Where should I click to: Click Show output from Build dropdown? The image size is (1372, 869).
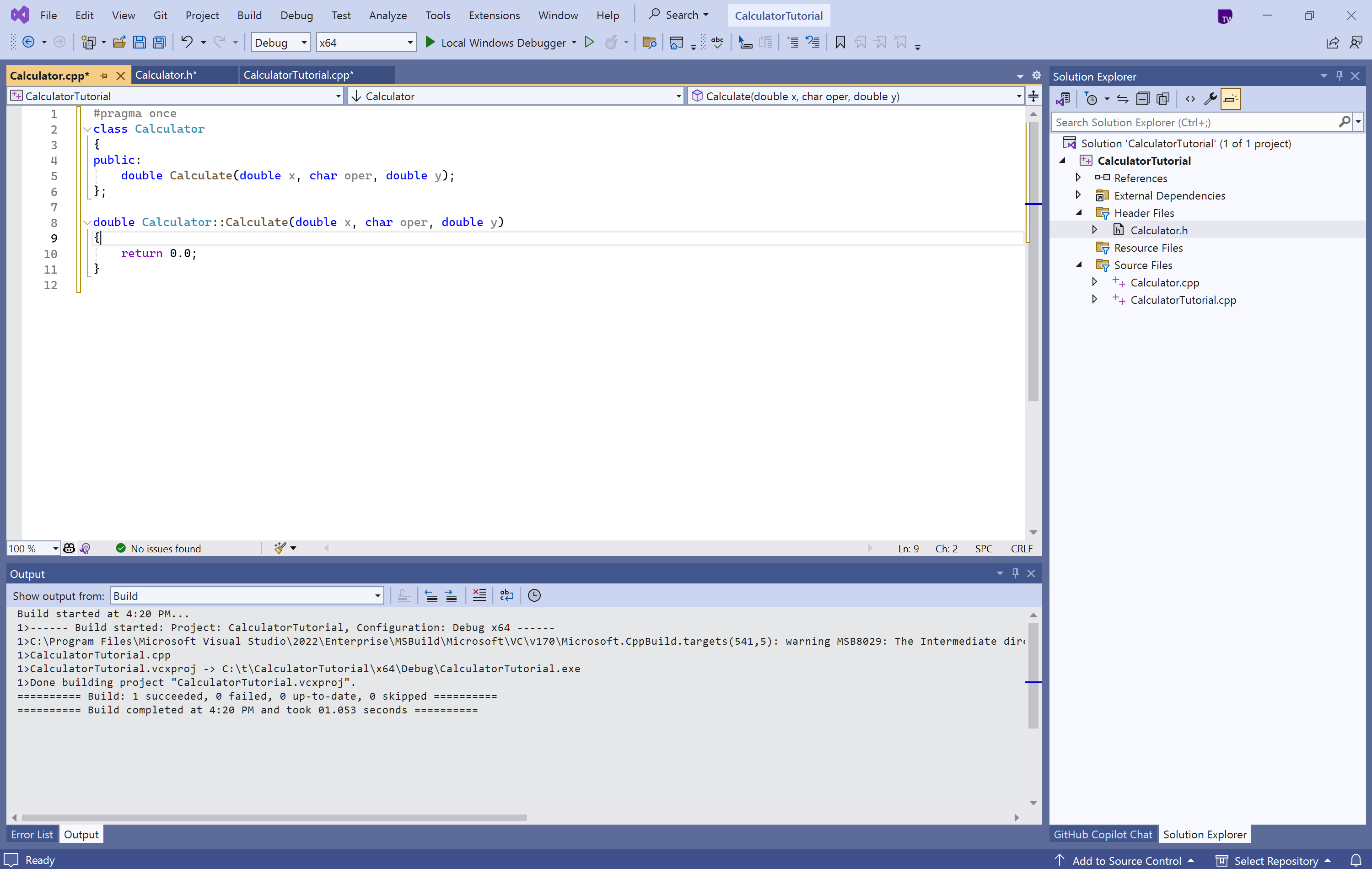click(245, 596)
